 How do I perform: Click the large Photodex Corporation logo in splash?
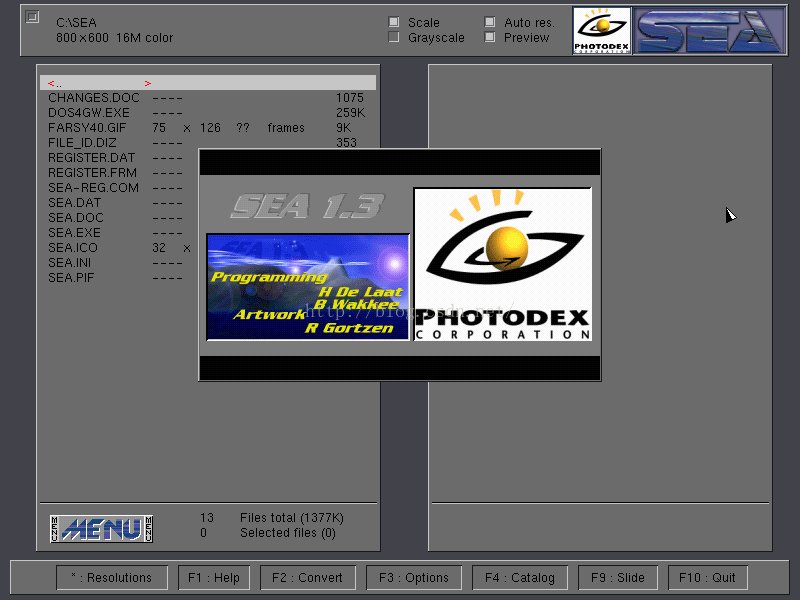coord(503,264)
